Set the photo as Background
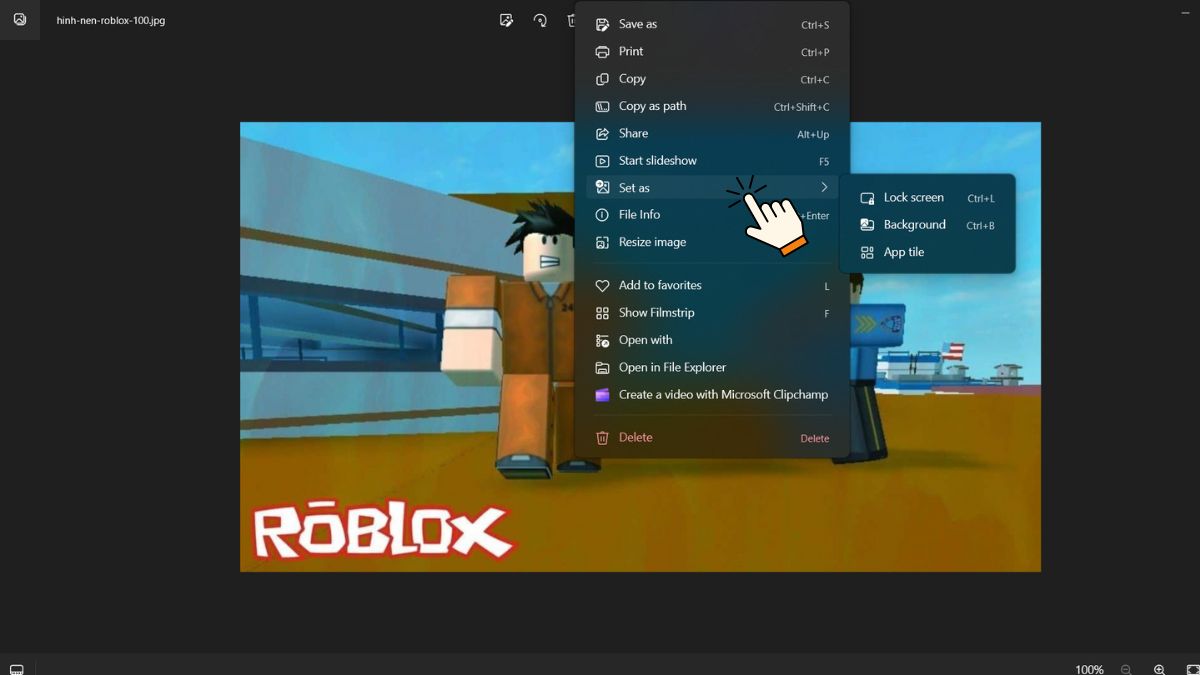 click(x=913, y=224)
